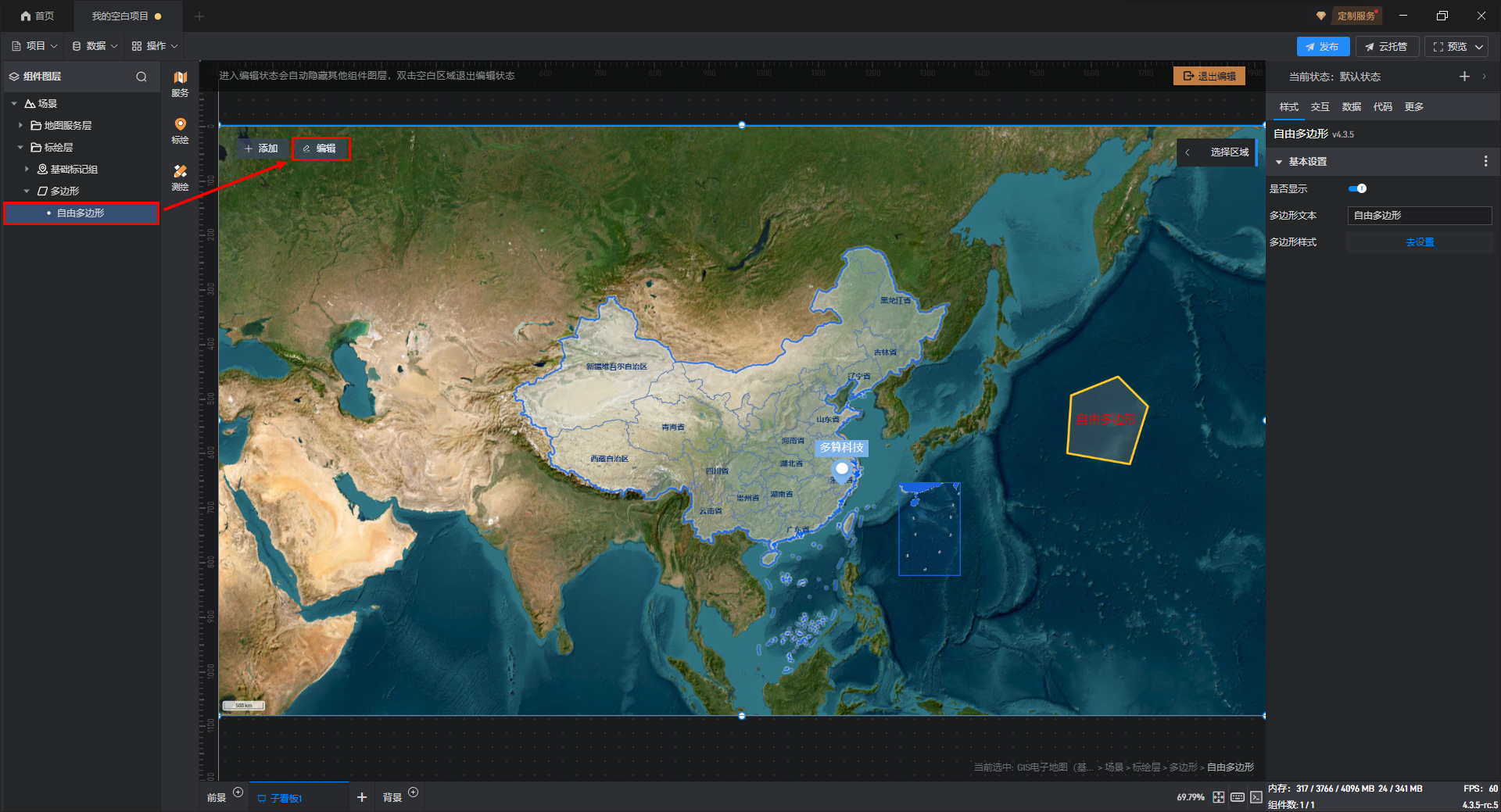Switch to the 代码 tab
The height and width of the screenshot is (812, 1501).
tap(1382, 107)
